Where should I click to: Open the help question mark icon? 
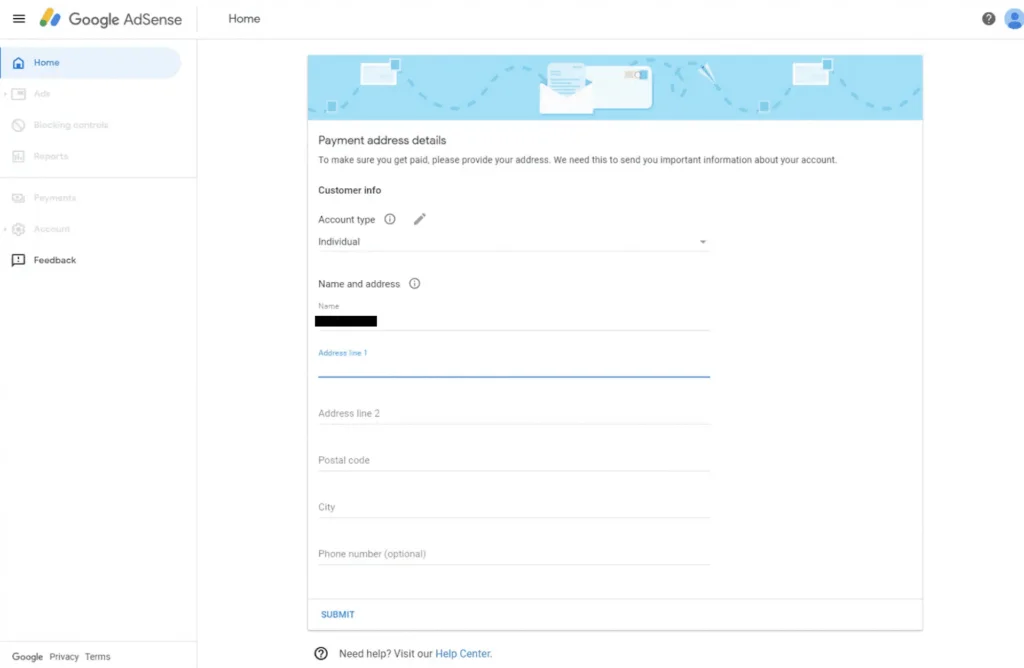click(x=988, y=19)
